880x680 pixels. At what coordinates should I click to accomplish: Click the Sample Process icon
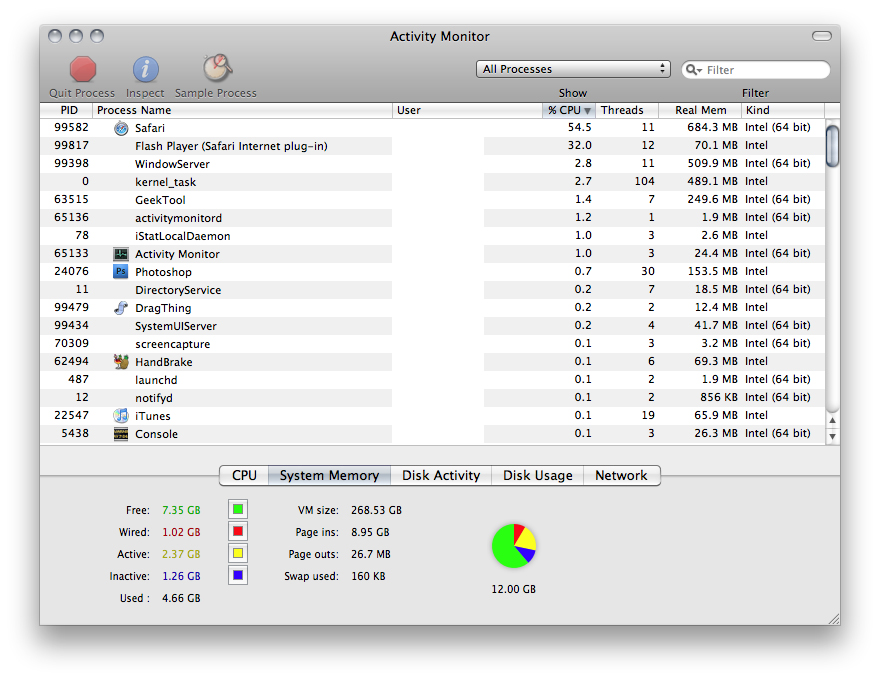coord(217,68)
